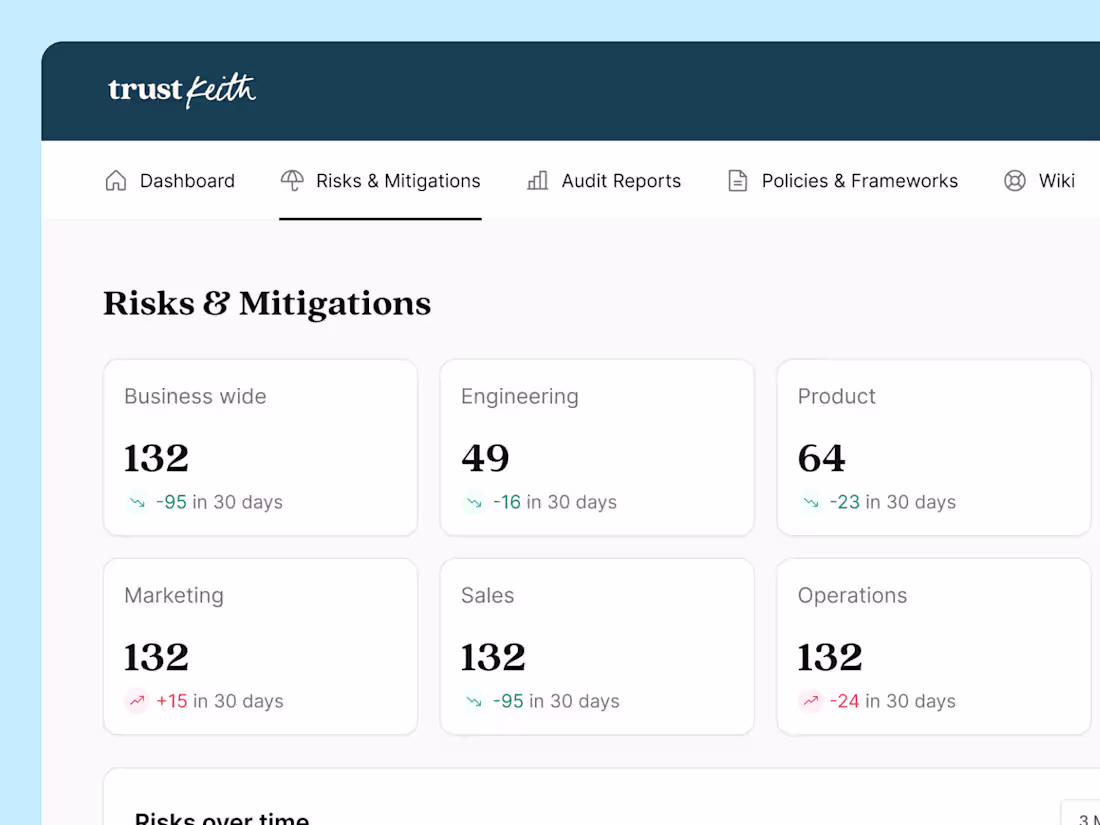This screenshot has height=825, width=1100.
Task: Open the Sales risks card
Action: [597, 646]
